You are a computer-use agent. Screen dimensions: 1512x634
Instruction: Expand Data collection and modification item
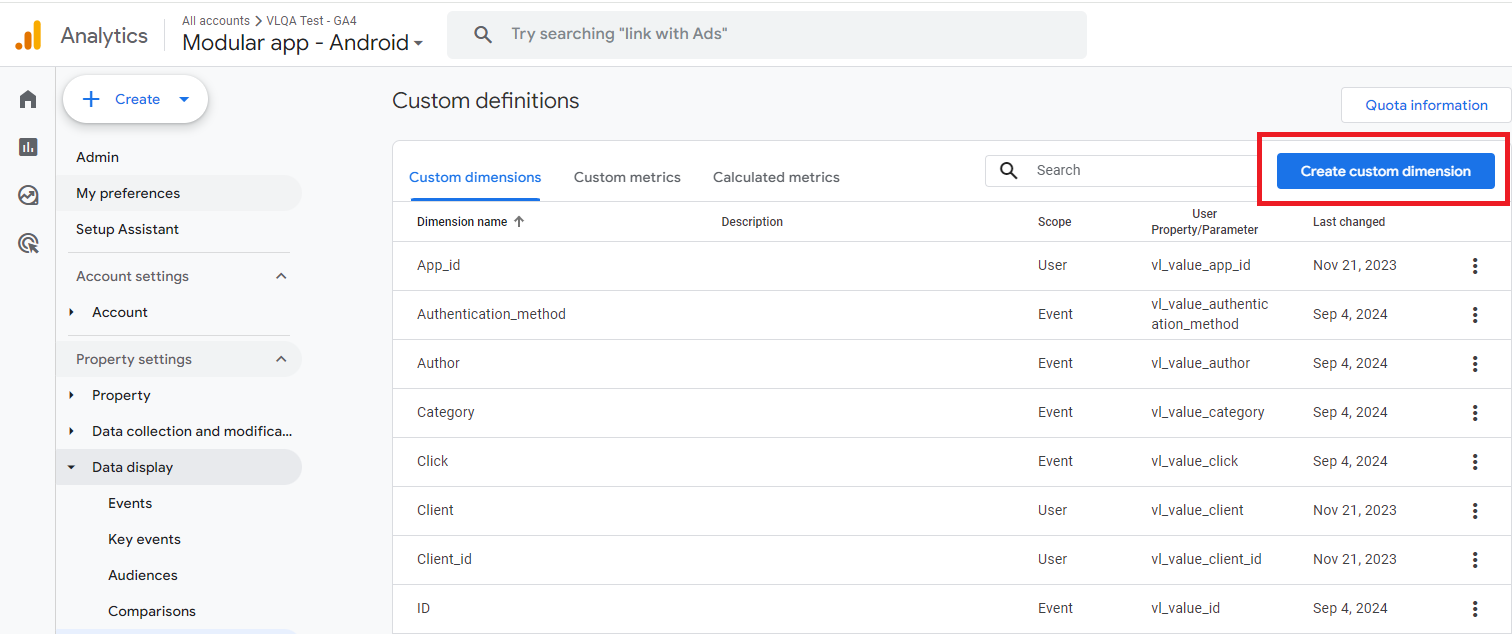pyautogui.click(x=72, y=431)
